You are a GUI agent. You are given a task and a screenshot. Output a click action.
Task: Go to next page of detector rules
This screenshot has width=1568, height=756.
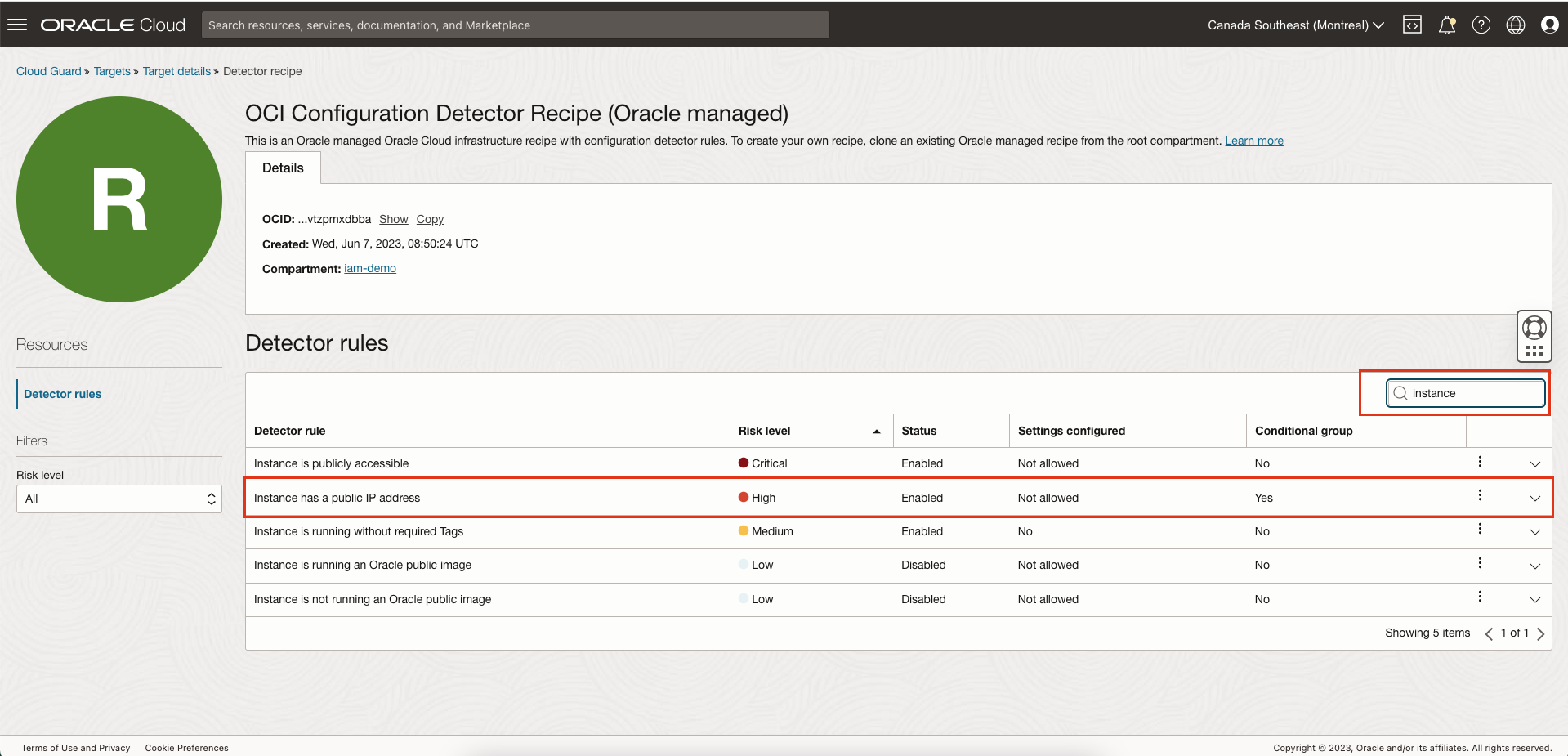click(x=1540, y=633)
